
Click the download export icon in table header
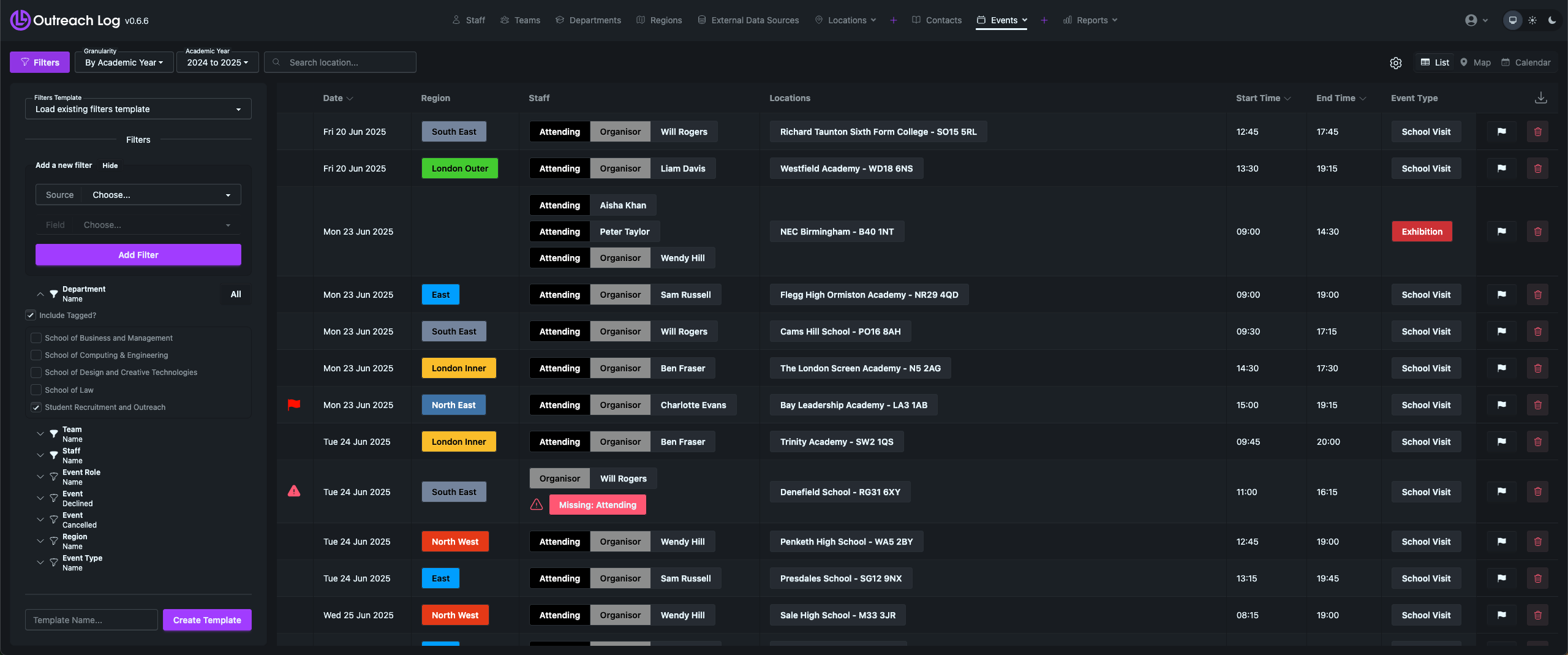click(1540, 98)
